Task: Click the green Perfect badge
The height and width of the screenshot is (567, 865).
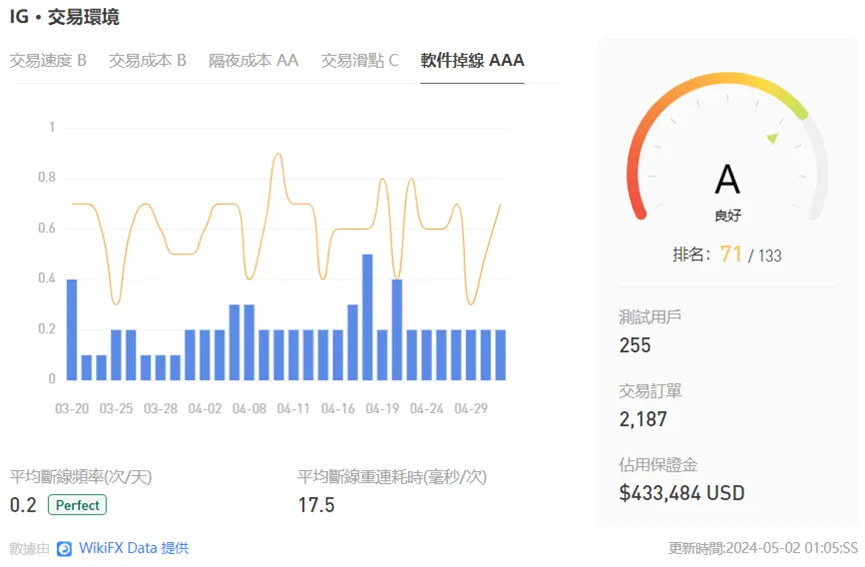Action: [x=77, y=505]
